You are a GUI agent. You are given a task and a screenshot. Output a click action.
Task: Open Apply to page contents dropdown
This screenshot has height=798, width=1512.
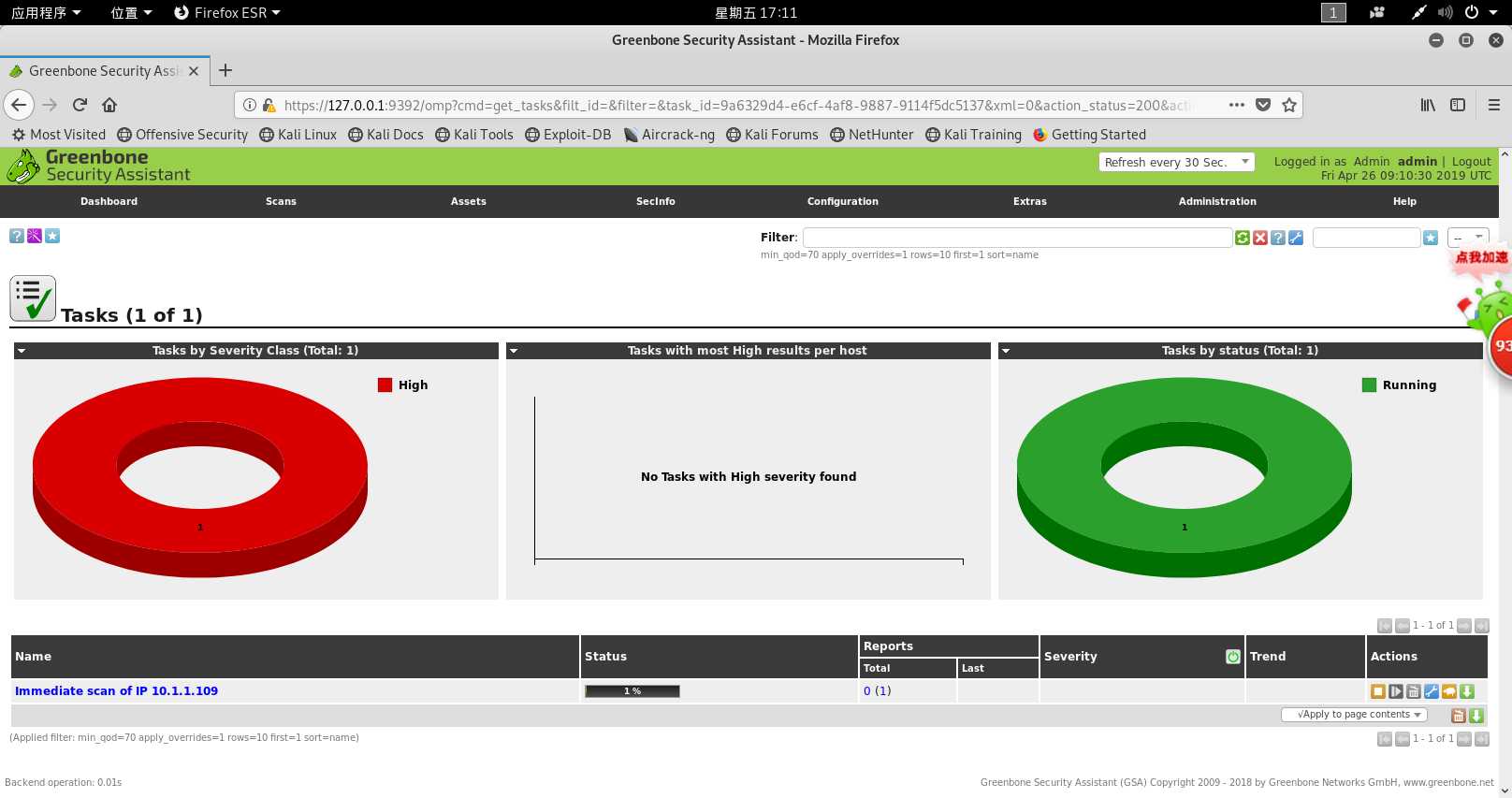[1354, 715]
